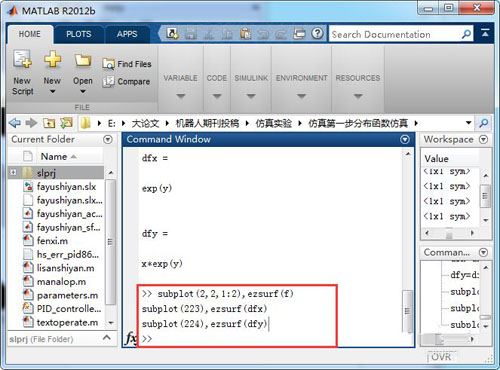The image size is (500, 370).
Task: Open the New dropdown arrow
Action: coord(52,92)
